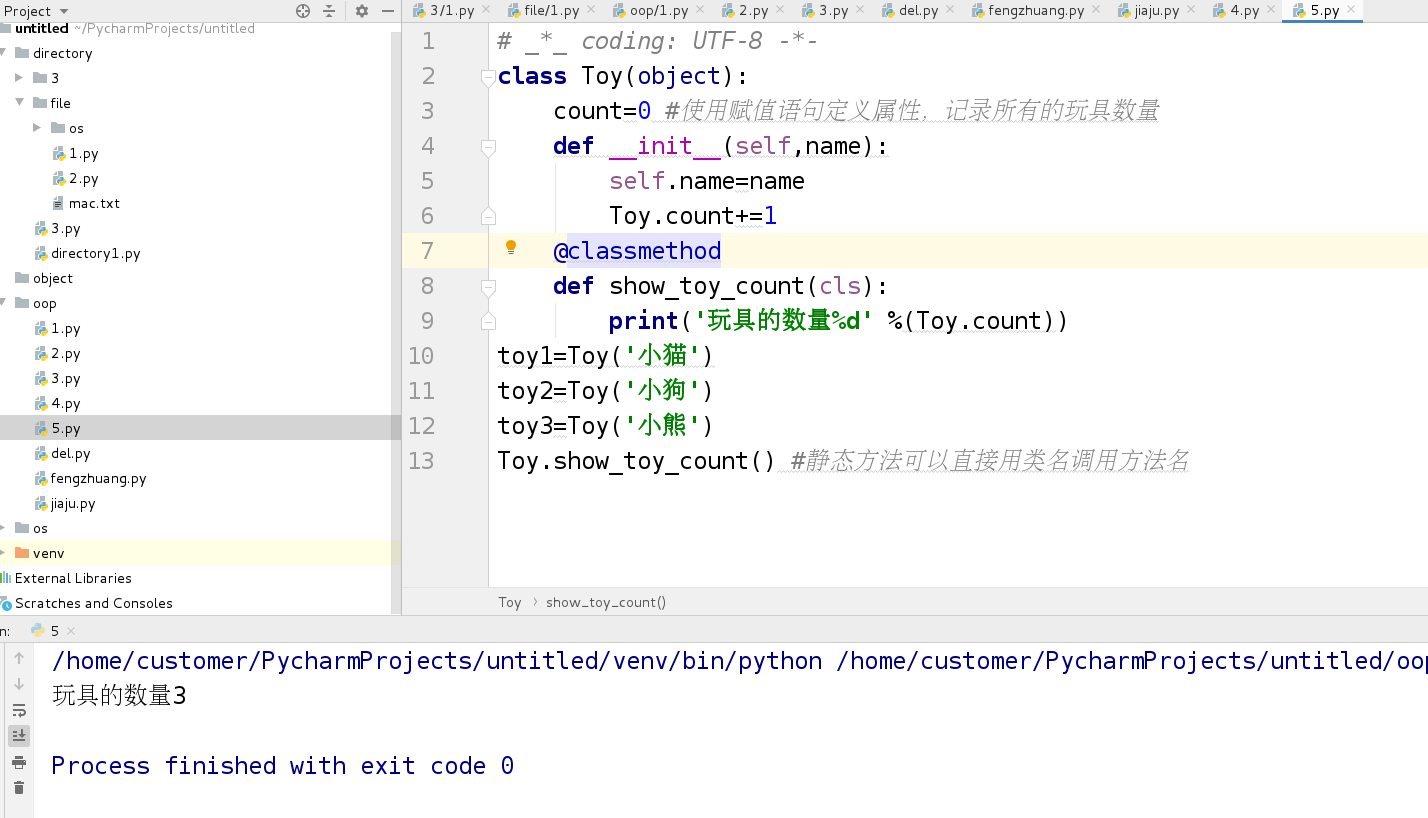This screenshot has height=818, width=1428.
Task: Close the Run tab named 5
Action: click(x=71, y=631)
